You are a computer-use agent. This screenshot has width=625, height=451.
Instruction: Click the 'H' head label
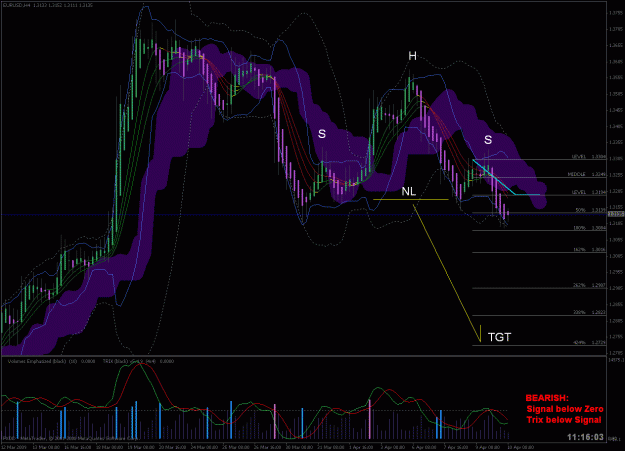click(x=413, y=56)
